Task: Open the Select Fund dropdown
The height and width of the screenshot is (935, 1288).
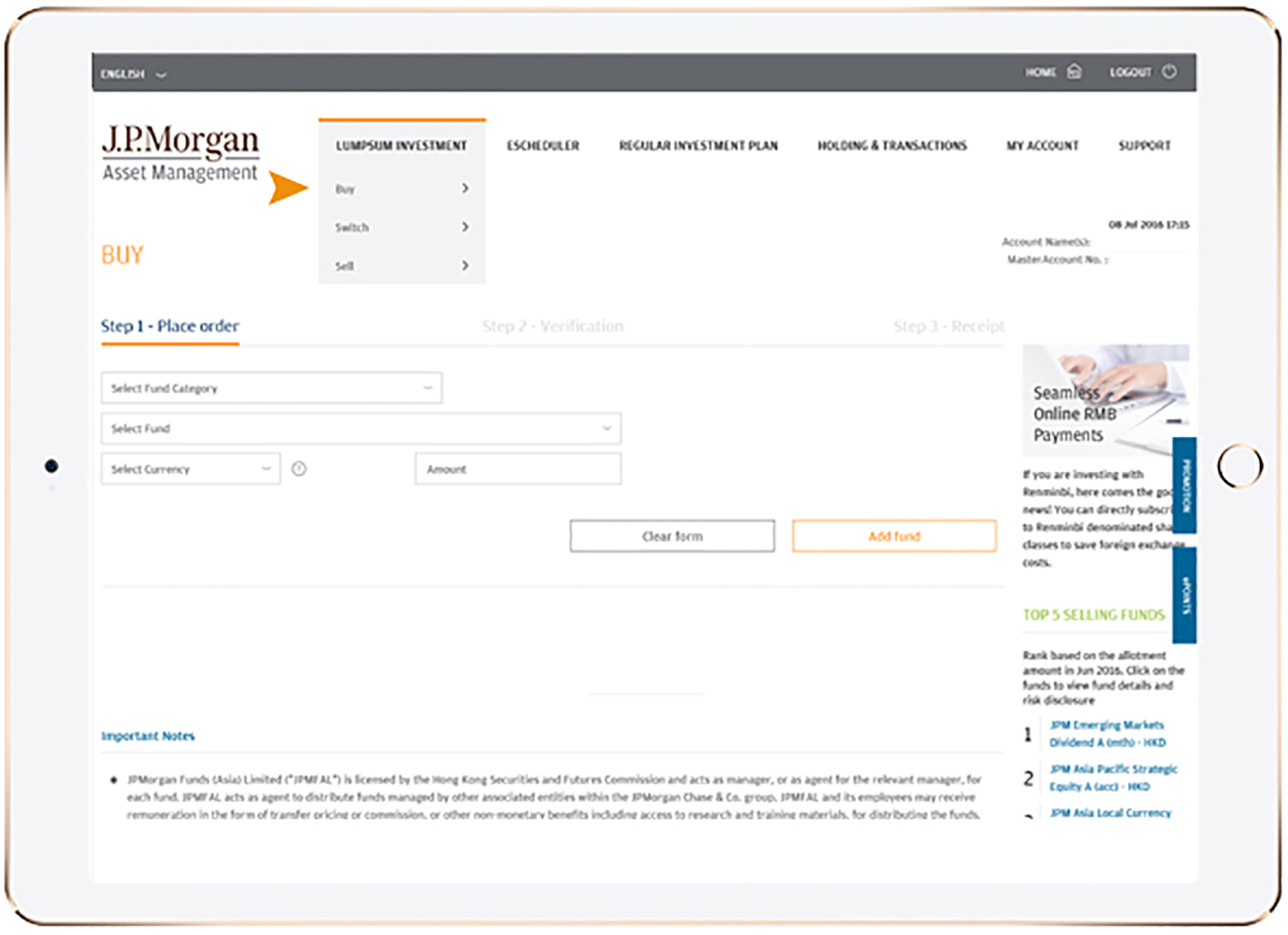Action: tap(360, 428)
